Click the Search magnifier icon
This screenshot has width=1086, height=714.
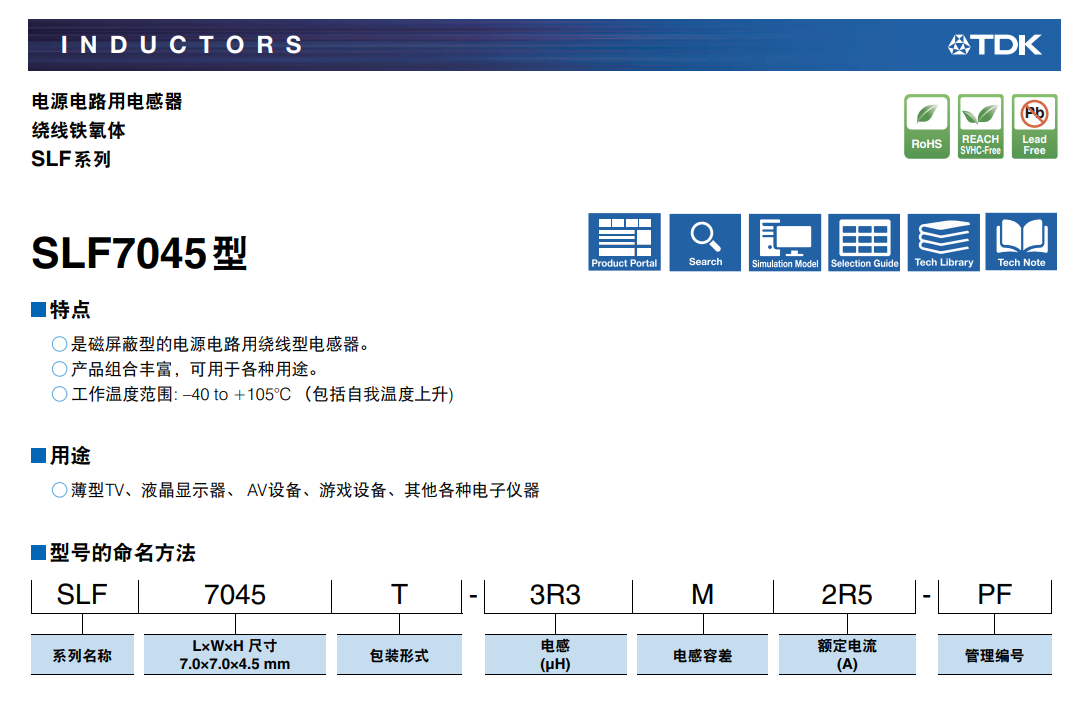click(x=705, y=242)
